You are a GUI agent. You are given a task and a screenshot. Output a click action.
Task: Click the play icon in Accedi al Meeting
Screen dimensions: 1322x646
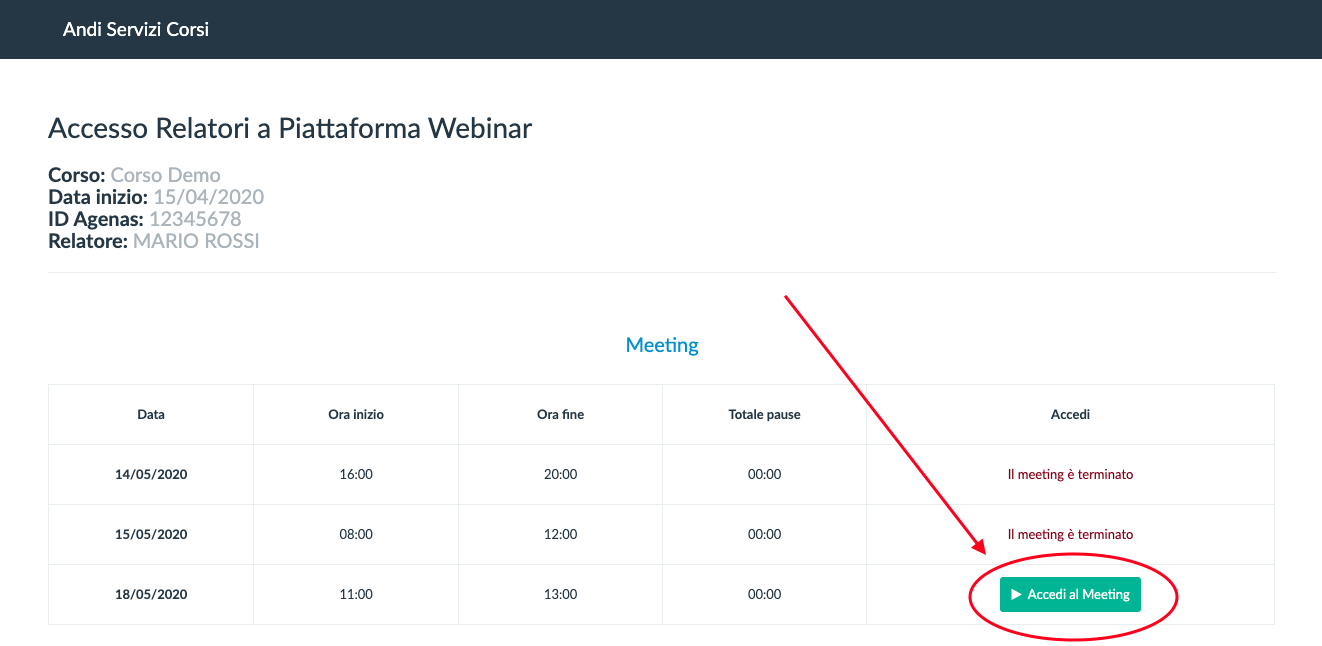[1016, 595]
